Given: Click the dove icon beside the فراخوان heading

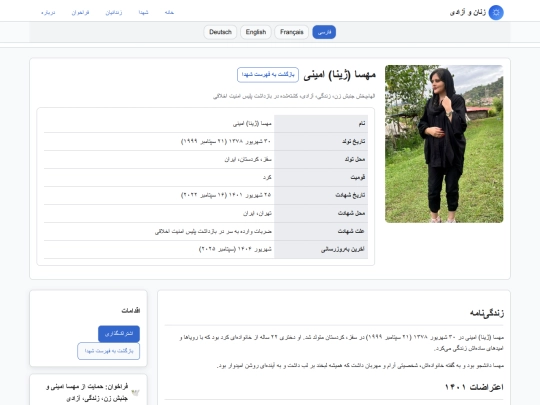Looking at the screenshot, I should (x=135, y=392).
